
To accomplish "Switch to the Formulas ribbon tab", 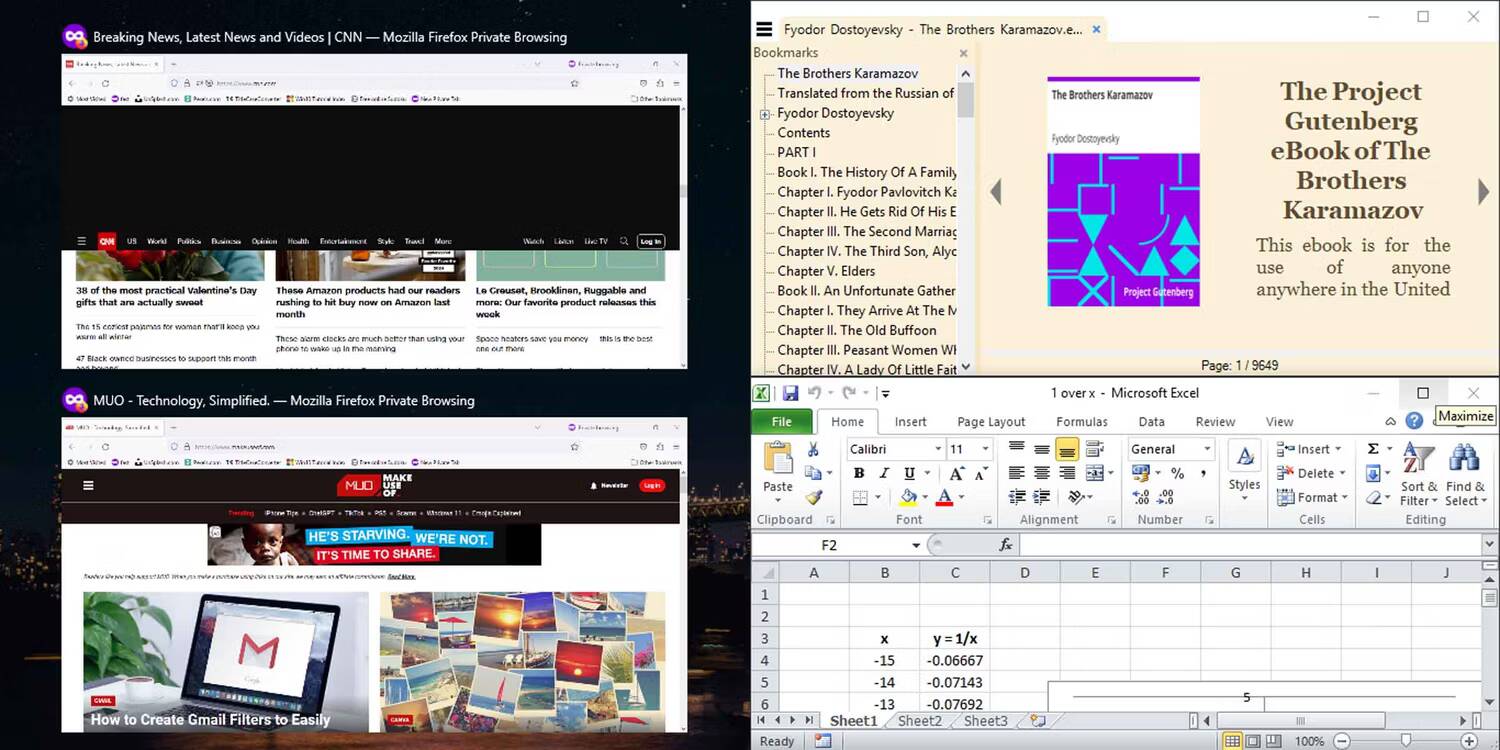I will (1081, 421).
